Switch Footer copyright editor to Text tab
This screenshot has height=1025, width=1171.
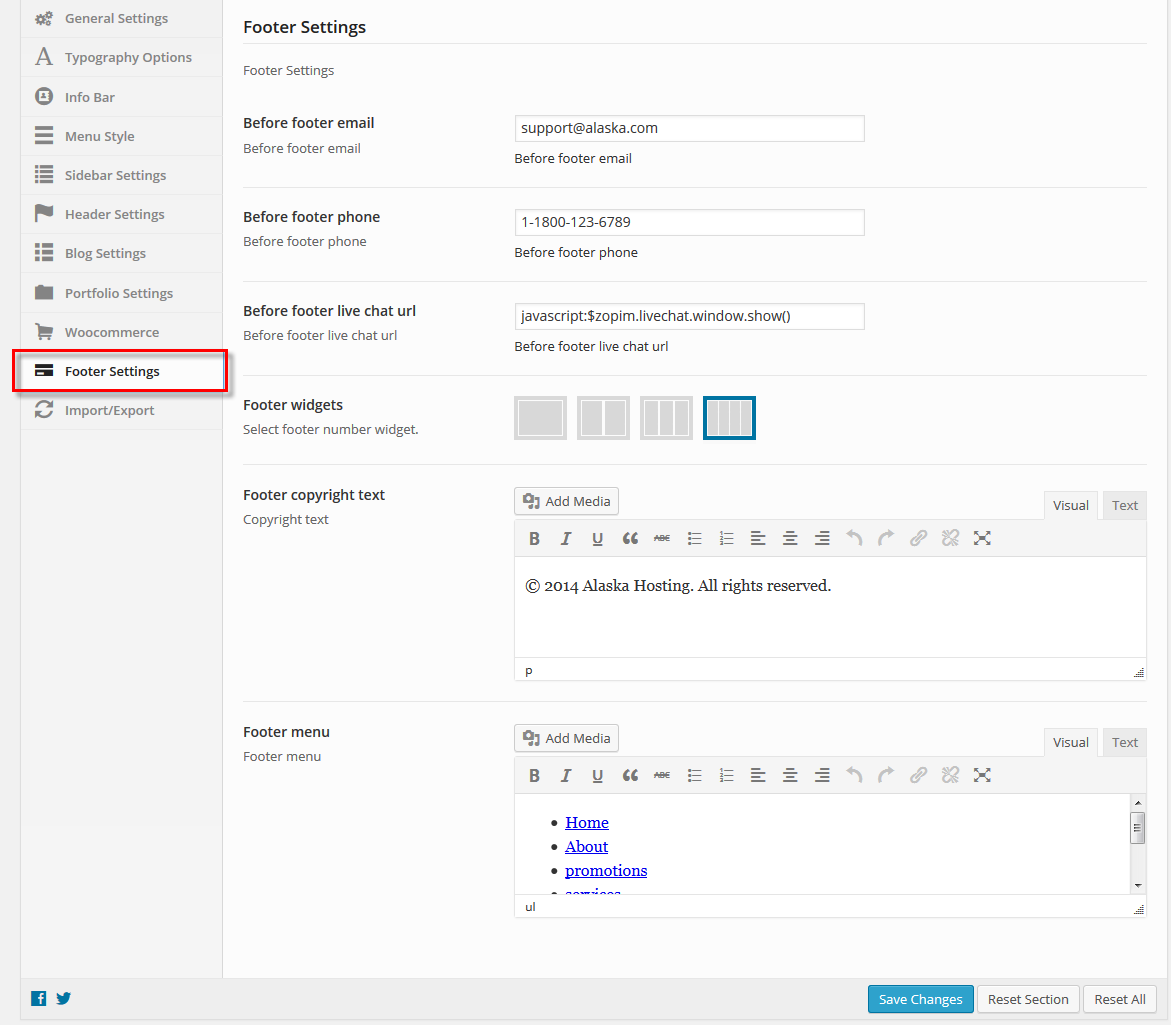coord(1125,505)
